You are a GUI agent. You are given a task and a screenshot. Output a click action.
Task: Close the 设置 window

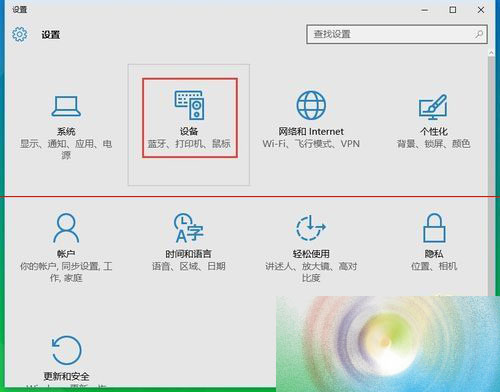coord(481,10)
